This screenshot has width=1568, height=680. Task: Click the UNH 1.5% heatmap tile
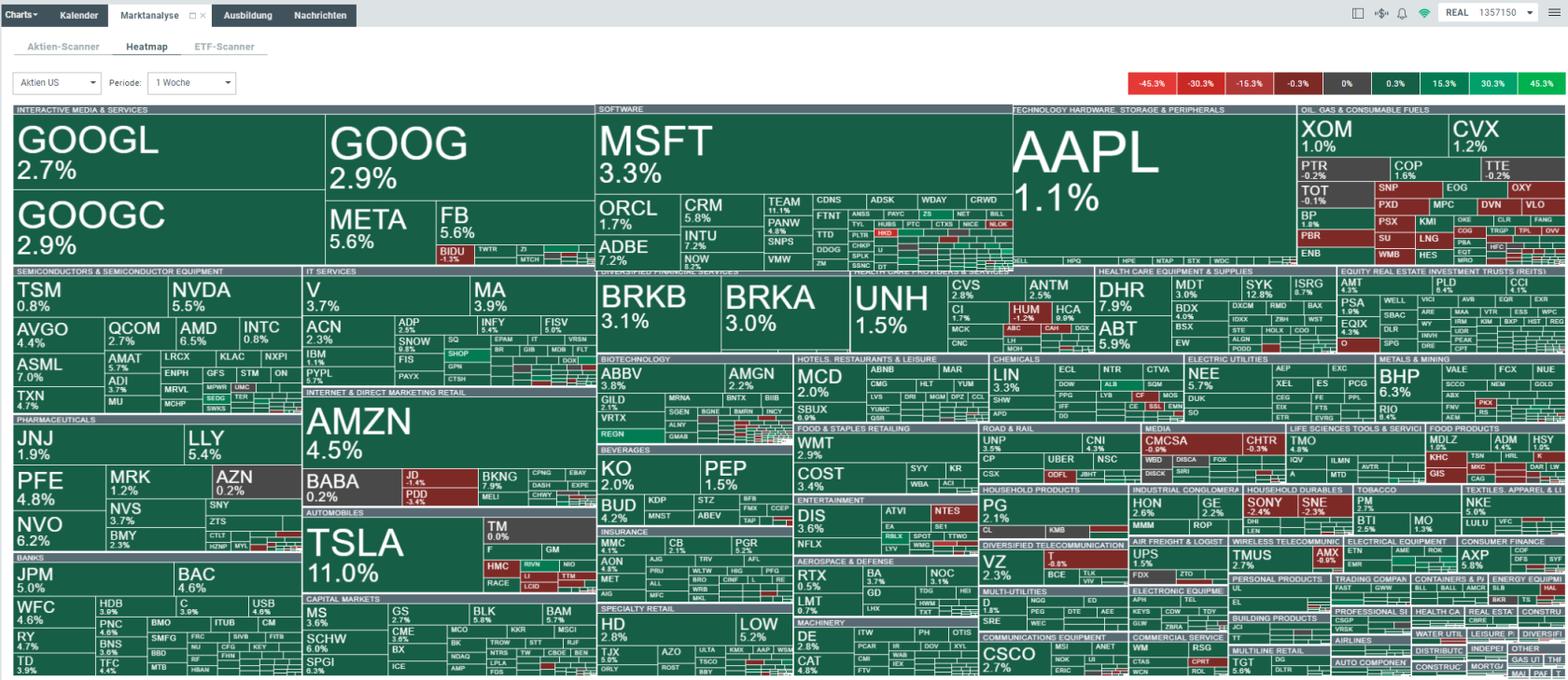click(x=899, y=313)
